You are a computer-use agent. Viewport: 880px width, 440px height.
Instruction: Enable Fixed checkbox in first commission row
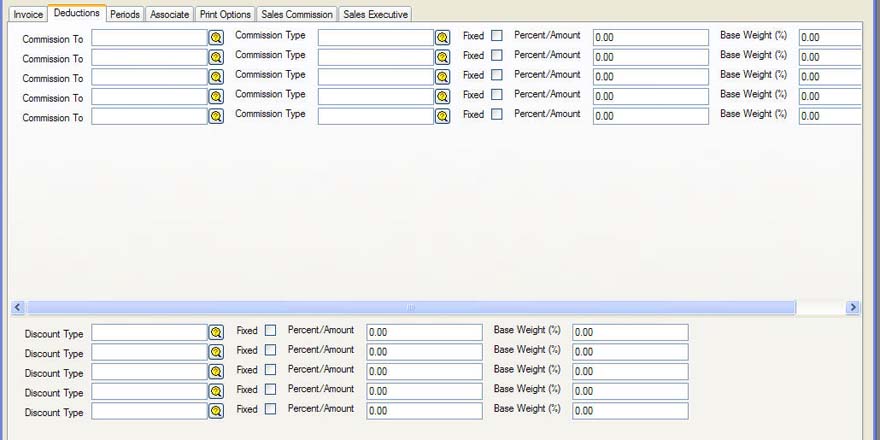pyautogui.click(x=497, y=36)
